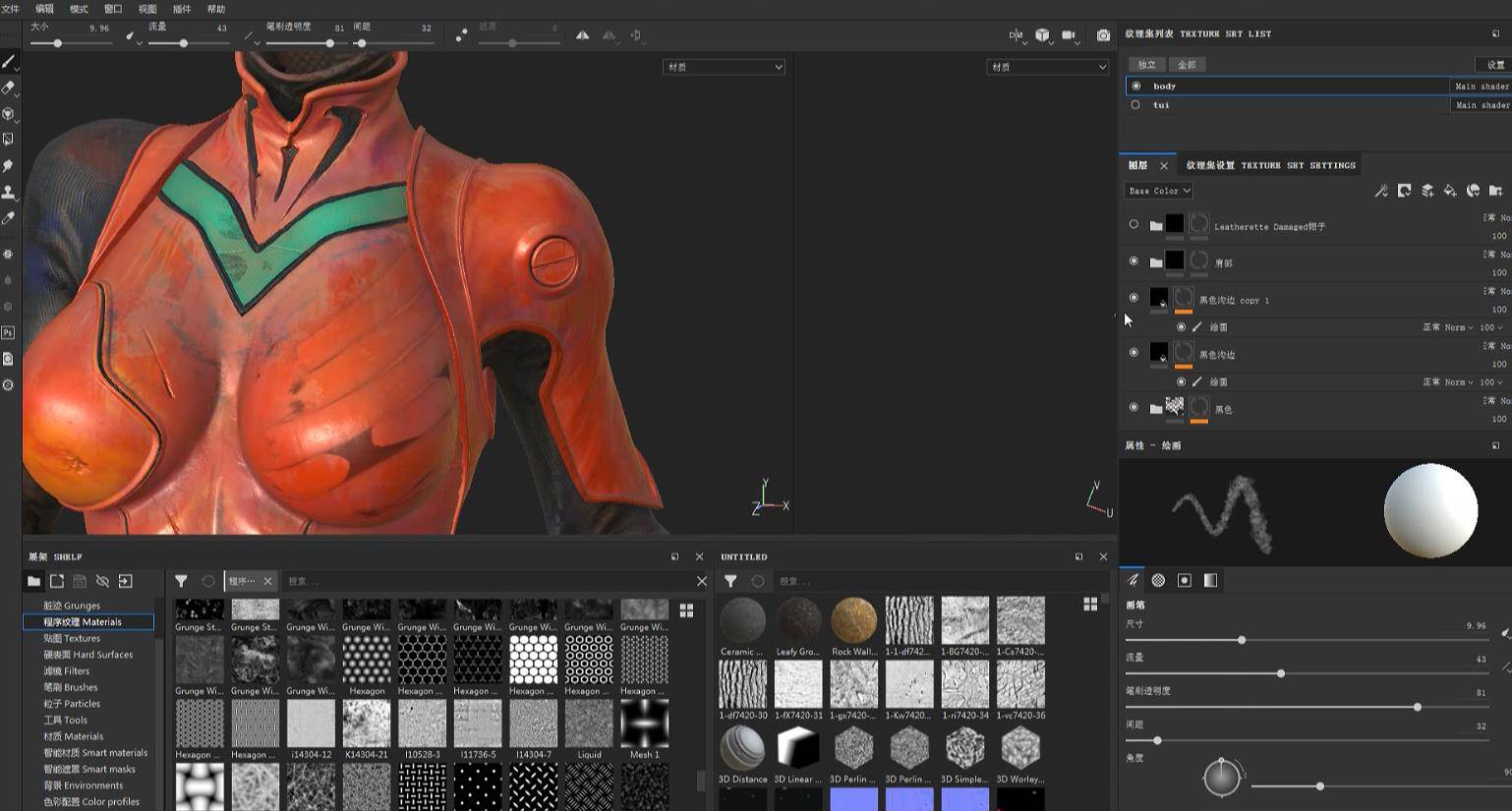Image resolution: width=1512 pixels, height=811 pixels.
Task: Select the Smudge tool
Action: [9, 166]
